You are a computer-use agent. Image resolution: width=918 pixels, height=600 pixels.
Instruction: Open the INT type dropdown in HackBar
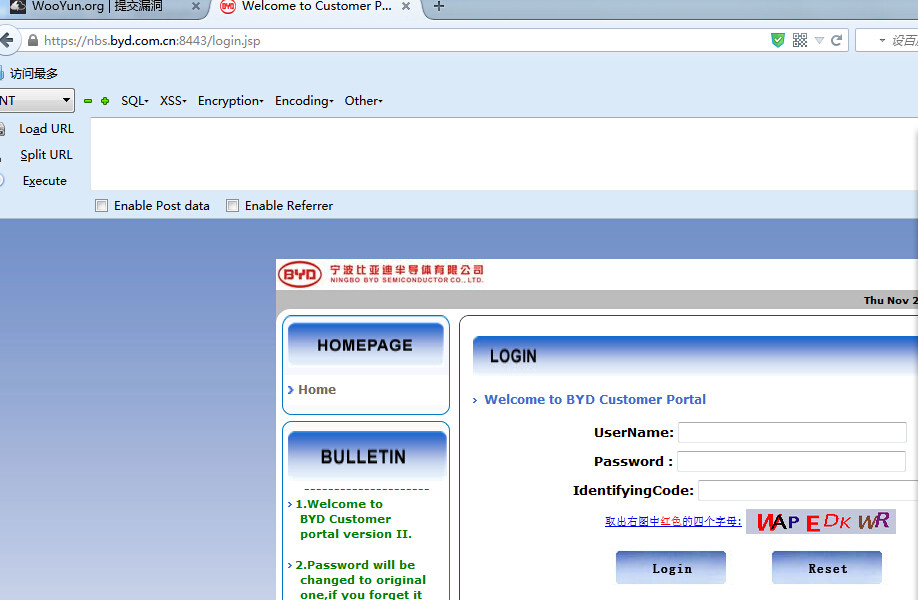(x=36, y=101)
